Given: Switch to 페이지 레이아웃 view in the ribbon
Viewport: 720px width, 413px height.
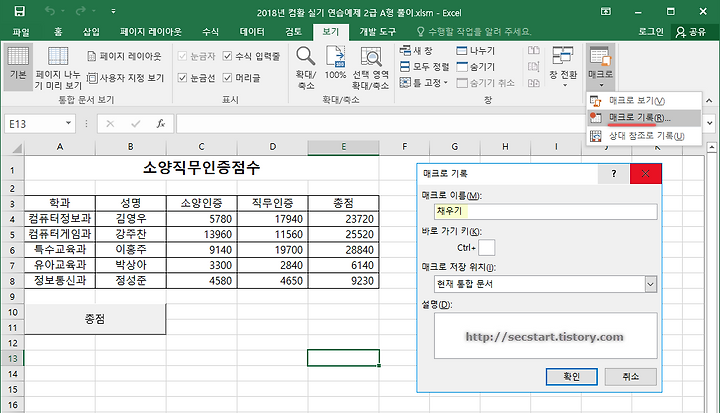Looking at the screenshot, I should coord(124,56).
